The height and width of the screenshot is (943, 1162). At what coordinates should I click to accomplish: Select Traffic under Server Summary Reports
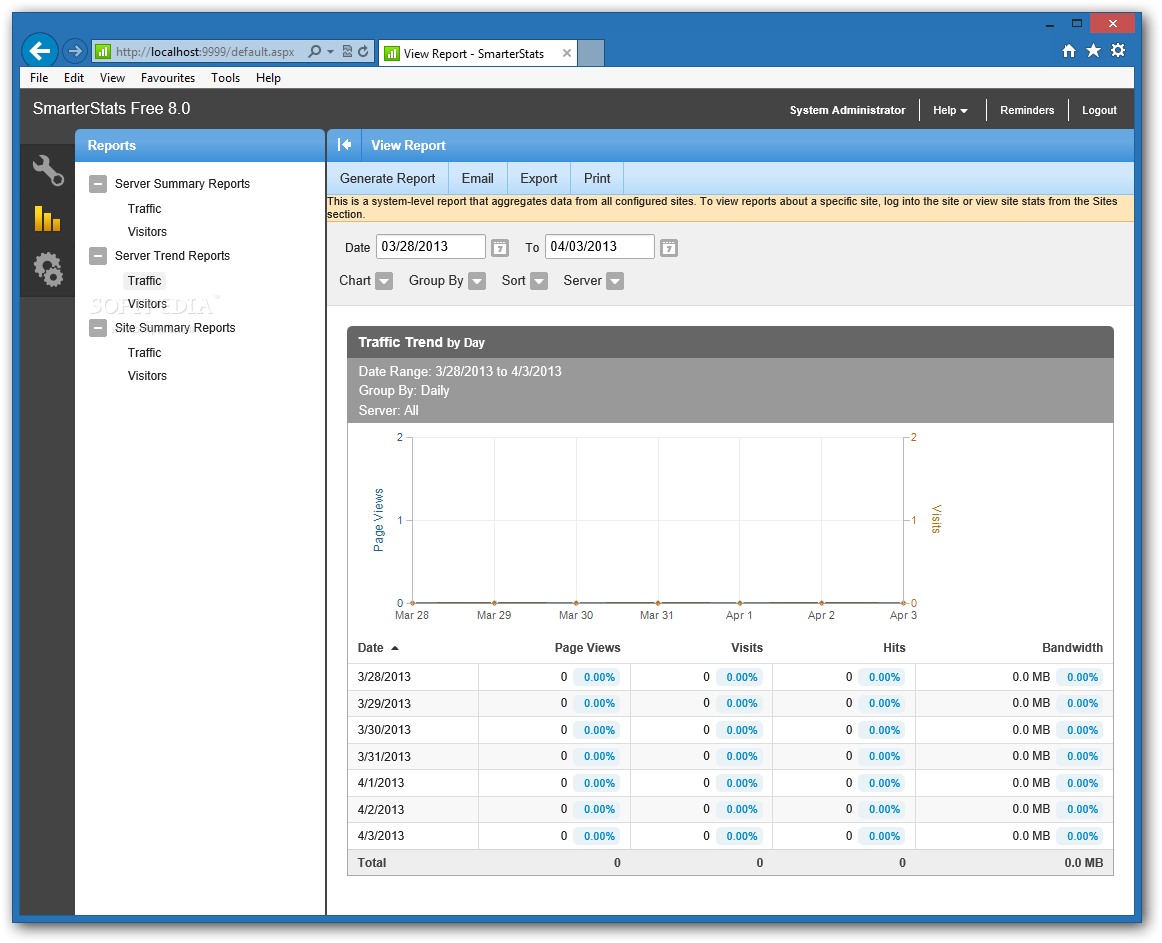145,209
